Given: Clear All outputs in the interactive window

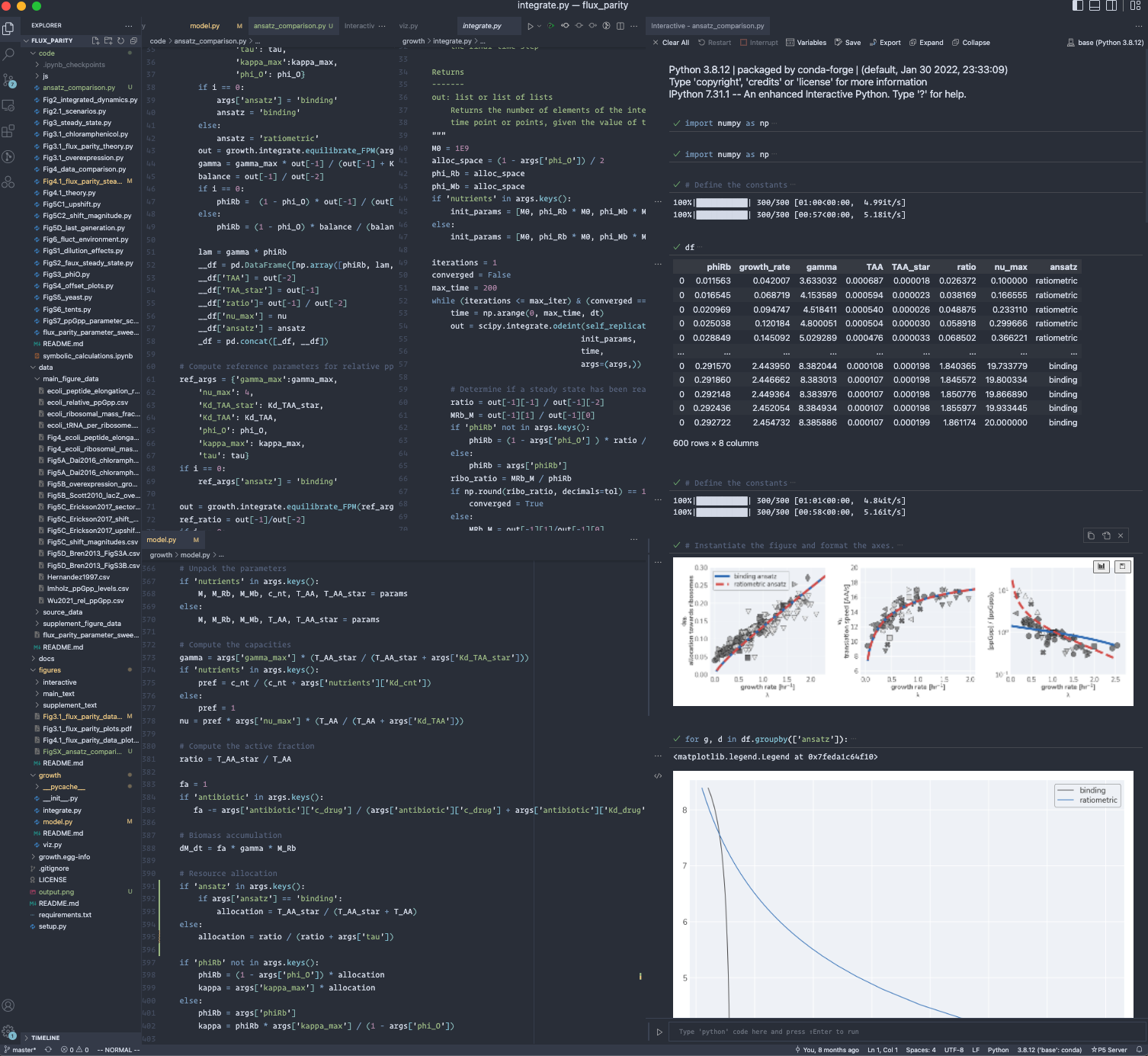Looking at the screenshot, I should [674, 42].
